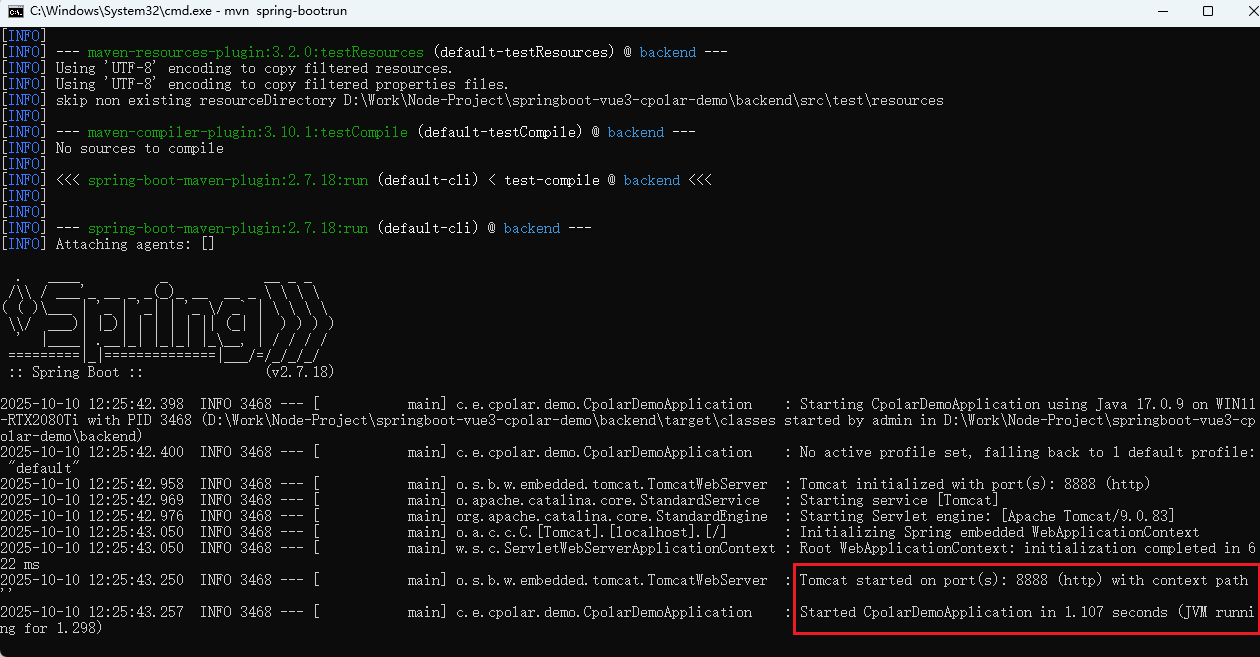Maximize the cmd.exe window
Viewport: 1260px width, 657px height.
click(1207, 11)
